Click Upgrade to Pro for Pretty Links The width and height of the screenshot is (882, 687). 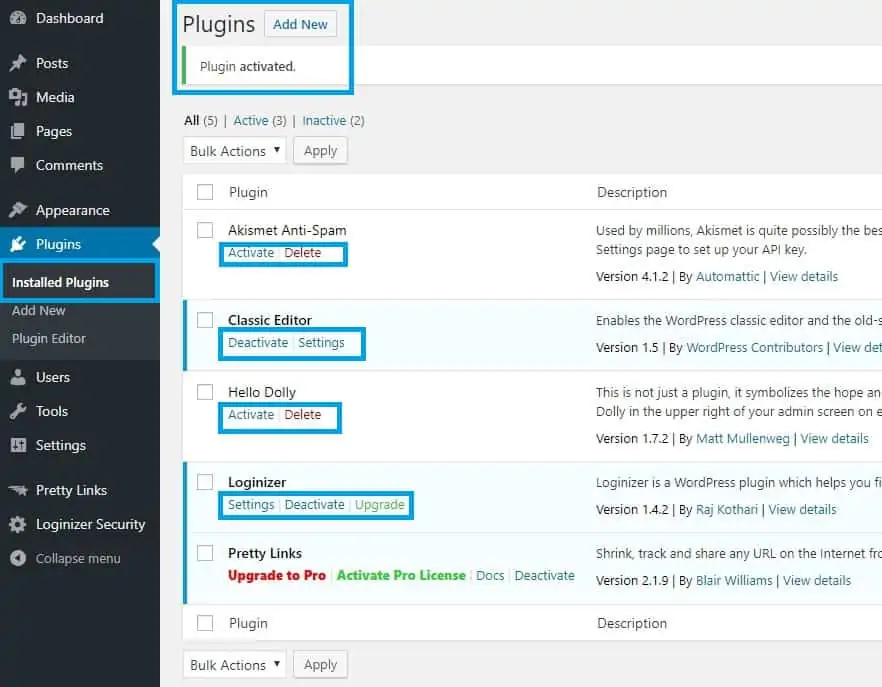(277, 576)
